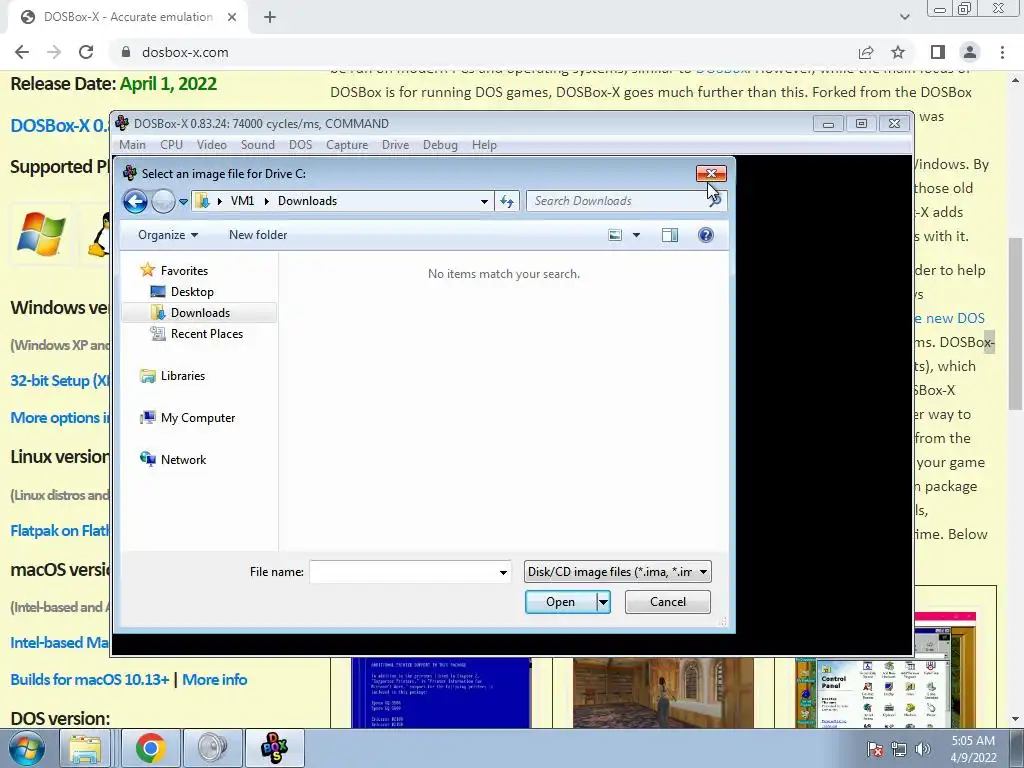Click the volume speaker tray icon

[923, 749]
